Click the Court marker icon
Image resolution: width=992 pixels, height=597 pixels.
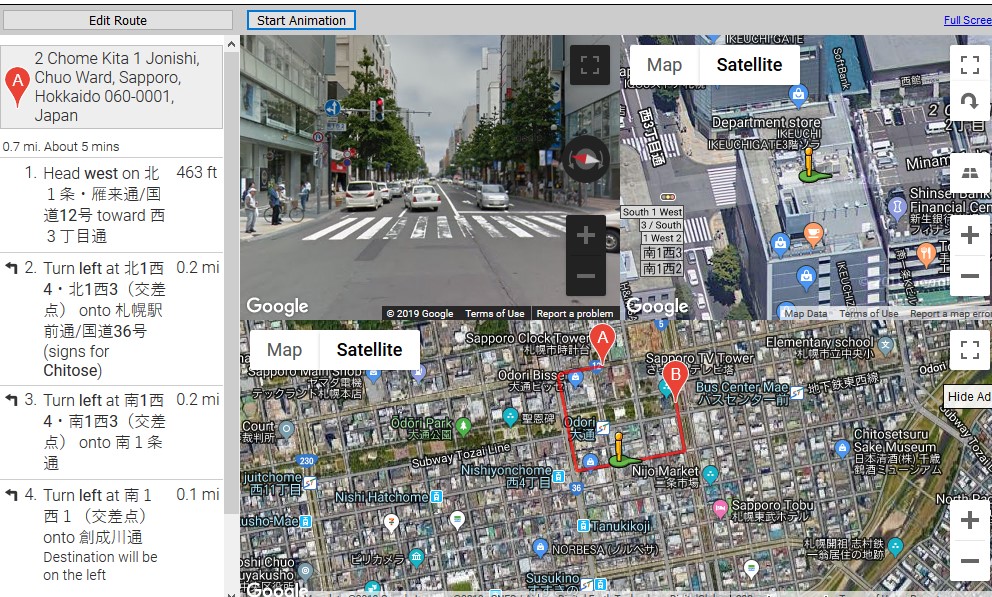[x=287, y=430]
